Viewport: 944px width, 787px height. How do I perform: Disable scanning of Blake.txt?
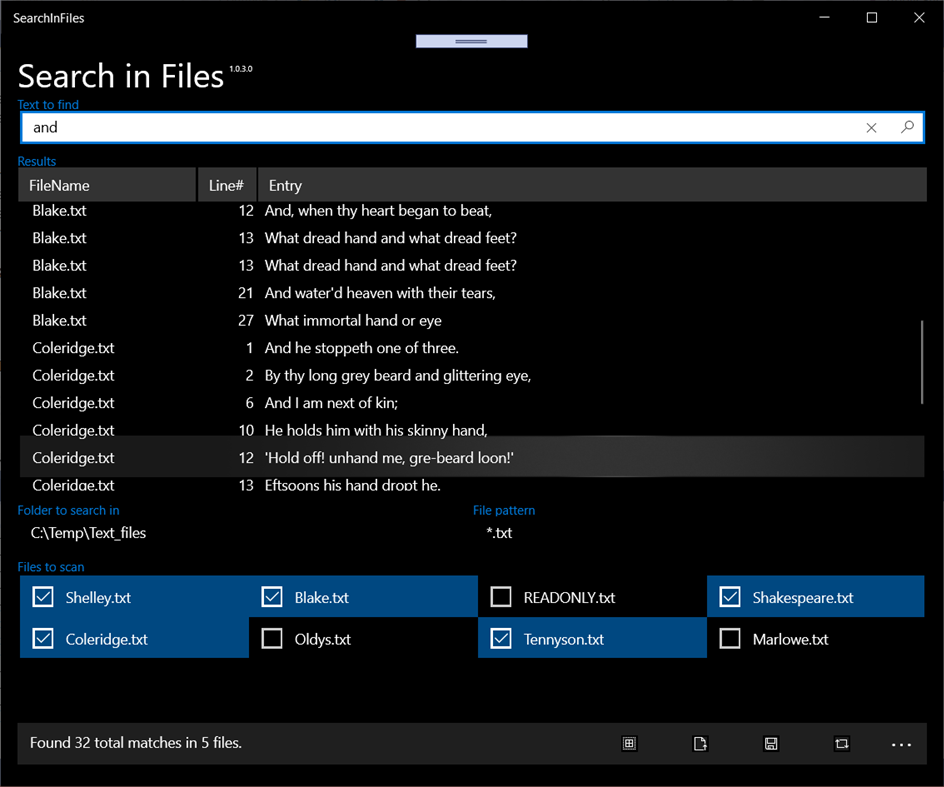click(271, 596)
